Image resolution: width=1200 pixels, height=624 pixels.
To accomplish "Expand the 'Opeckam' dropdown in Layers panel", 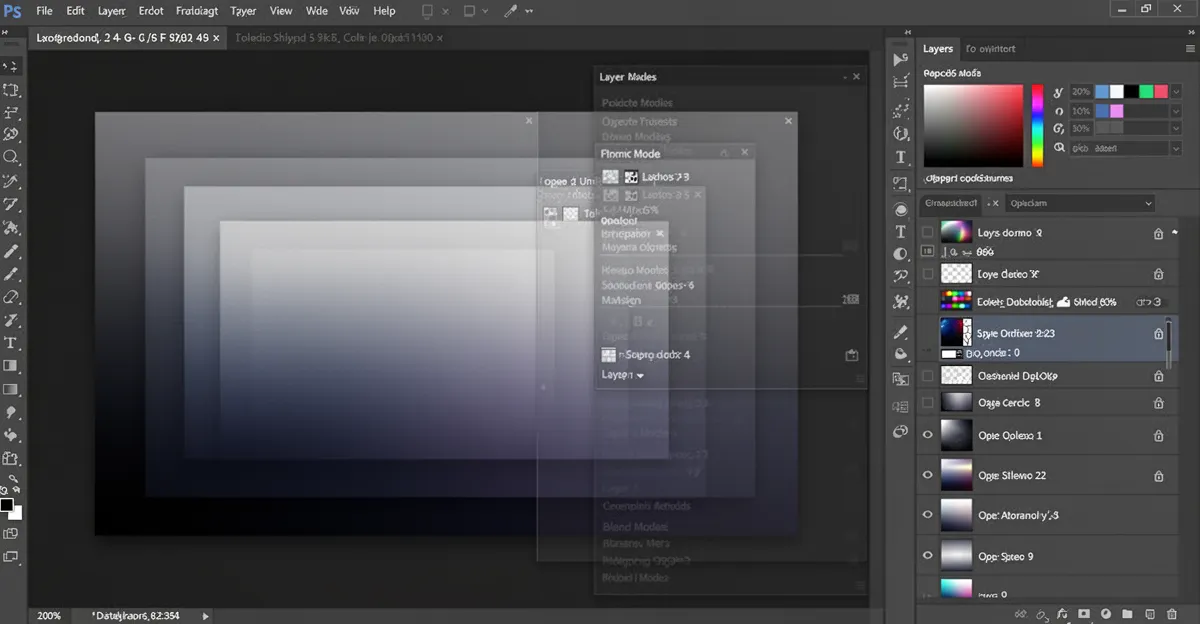I will click(x=1080, y=203).
